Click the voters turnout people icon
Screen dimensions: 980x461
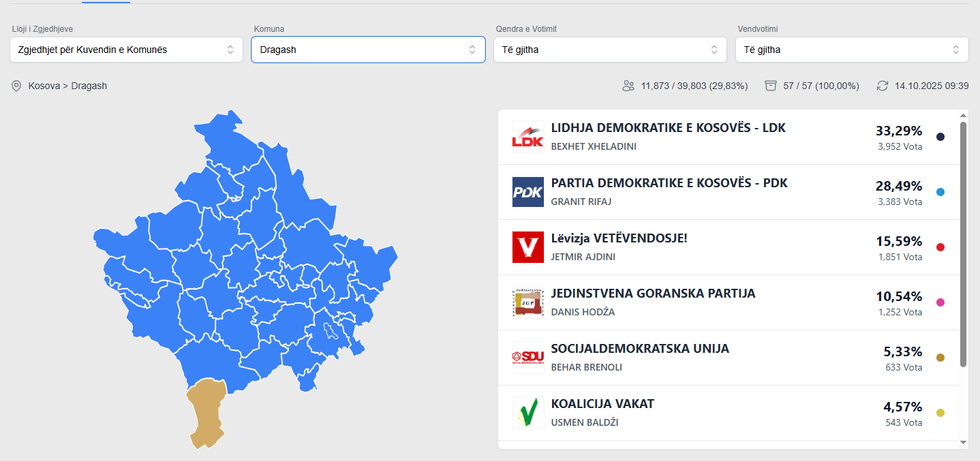pyautogui.click(x=628, y=86)
